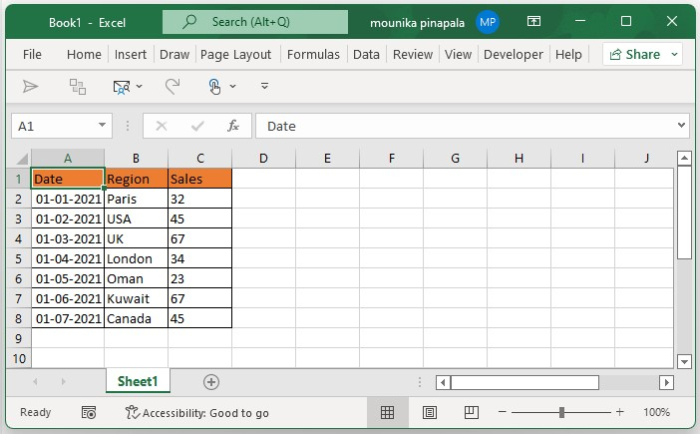Click the macro recording icon in status bar
Image resolution: width=700 pixels, height=434 pixels.
89,412
